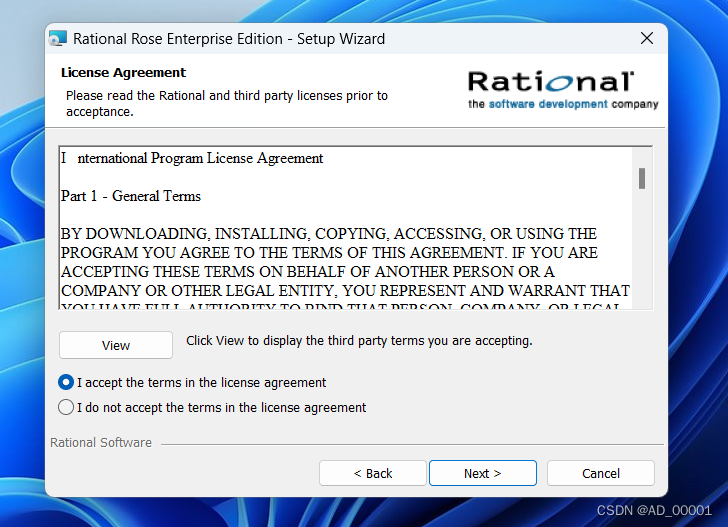Close the Setup Wizard window
This screenshot has height=527, width=728.
647,38
